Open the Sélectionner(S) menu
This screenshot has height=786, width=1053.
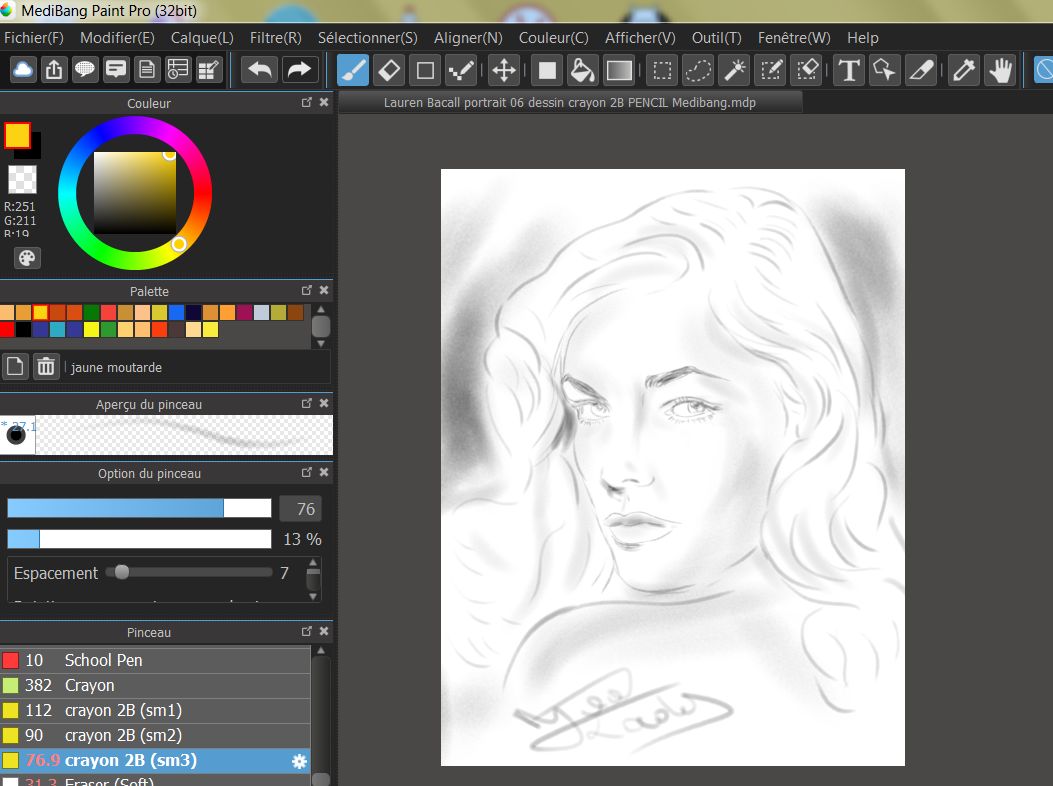click(x=367, y=38)
